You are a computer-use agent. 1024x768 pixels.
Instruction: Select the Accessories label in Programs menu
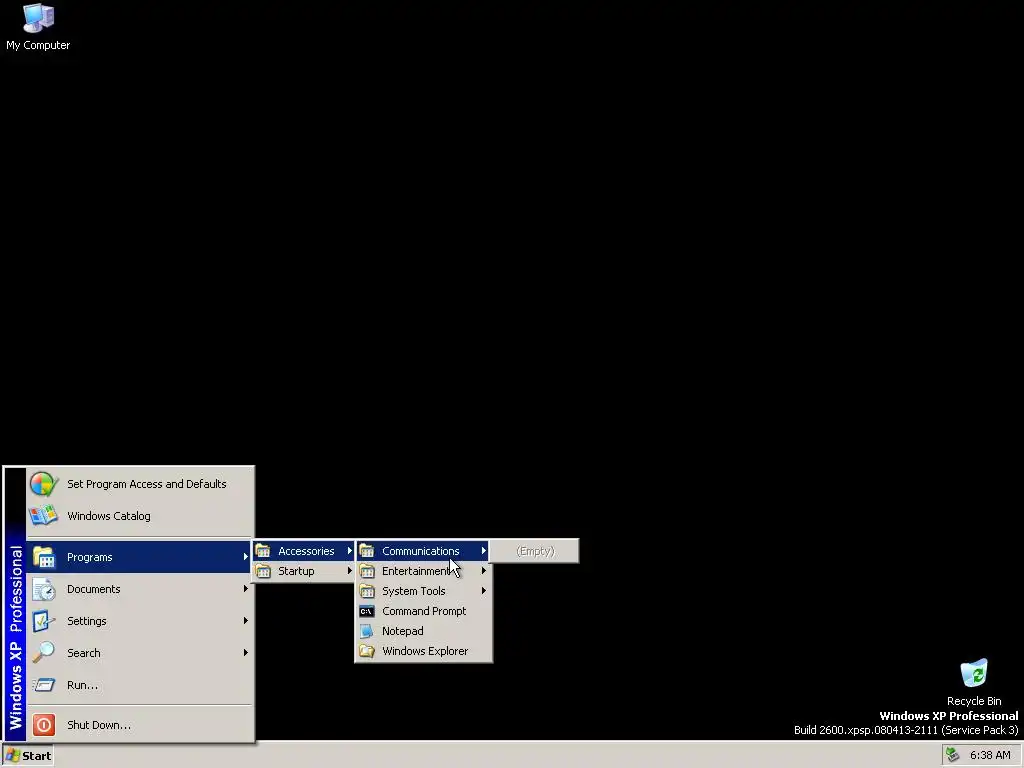tap(306, 551)
